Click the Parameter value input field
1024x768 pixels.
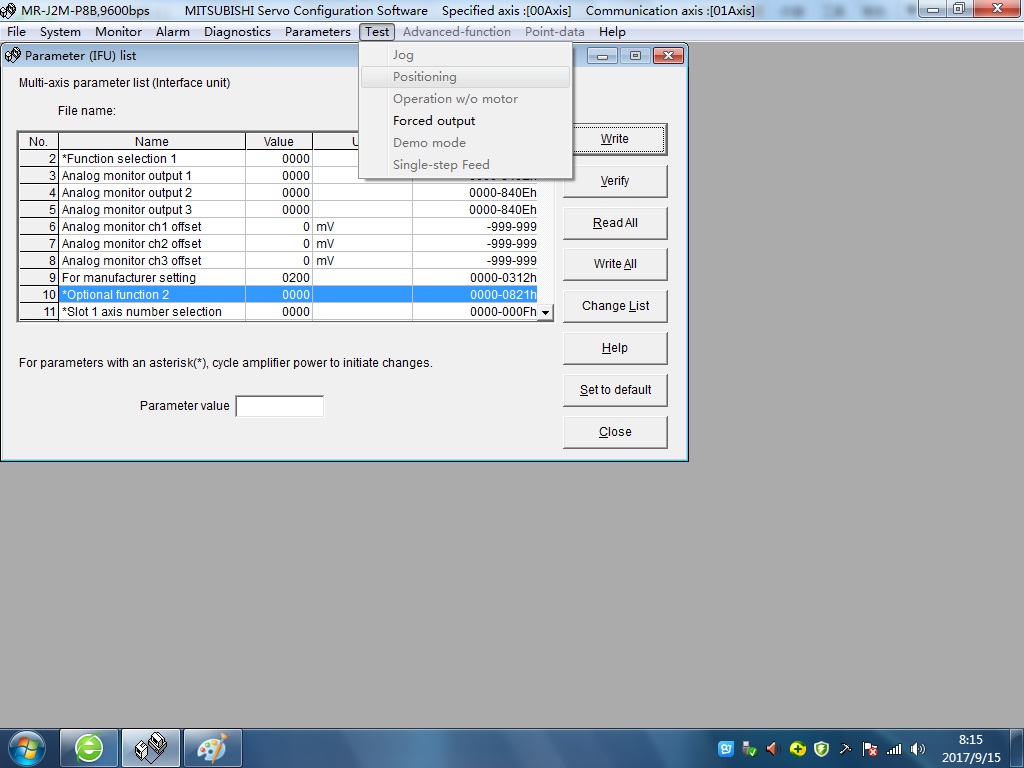[279, 406]
